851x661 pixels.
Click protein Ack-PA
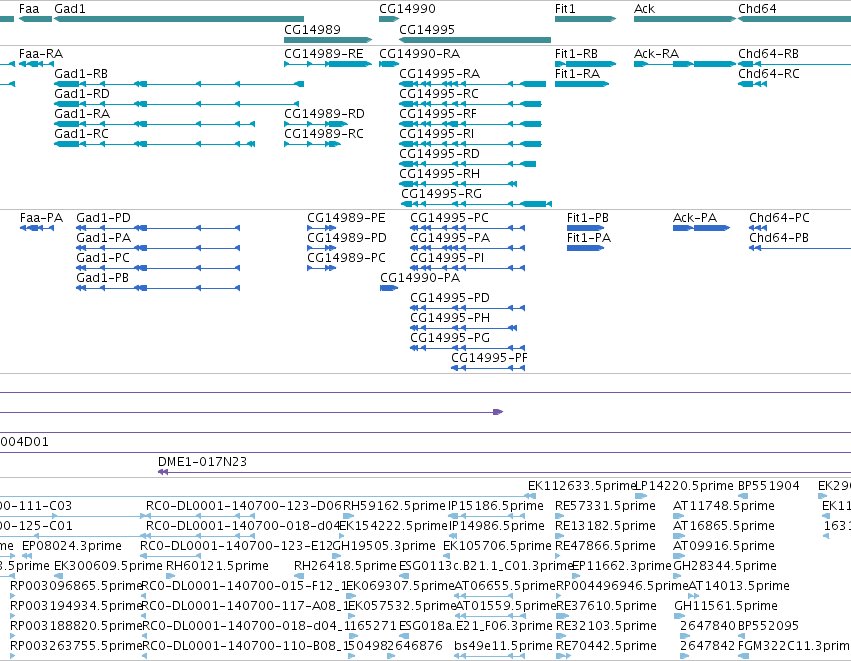(701, 228)
